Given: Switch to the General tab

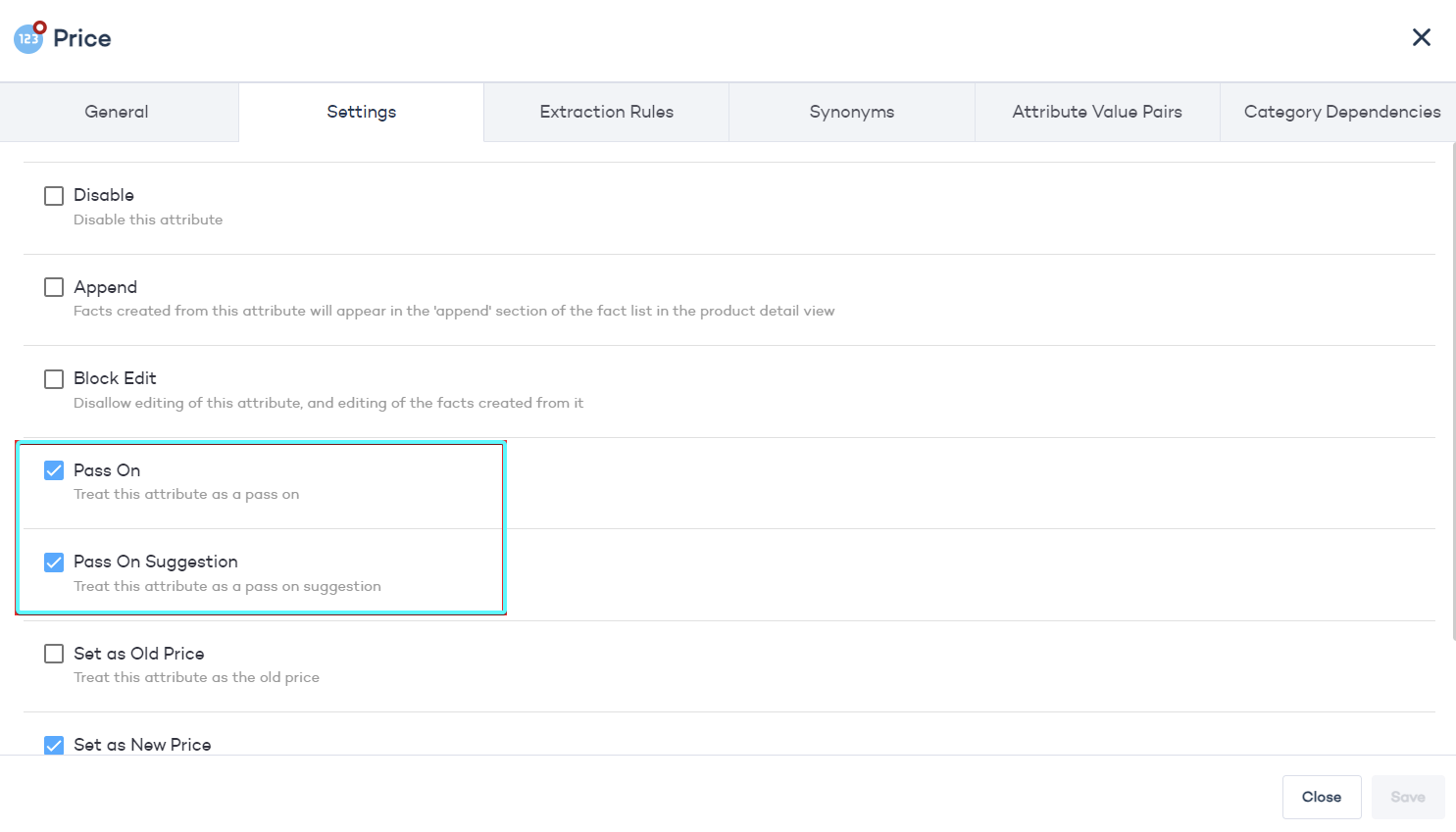Looking at the screenshot, I should (x=117, y=112).
